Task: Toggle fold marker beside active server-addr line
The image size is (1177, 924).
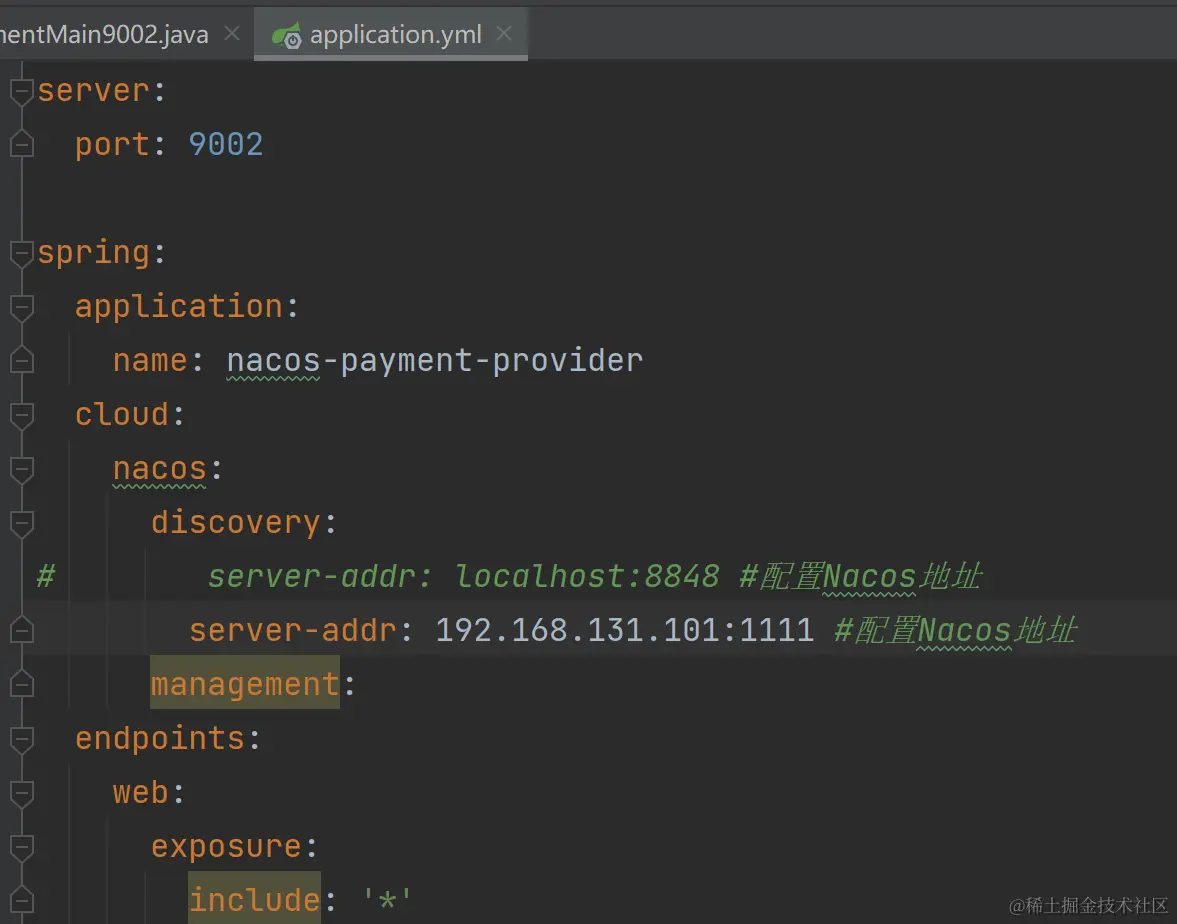Action: coord(22,631)
